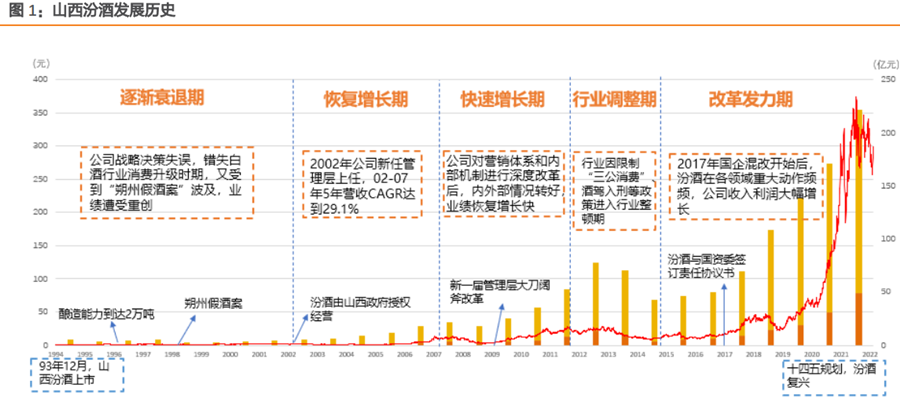This screenshot has height=398, width=900.
Task: Click the 2008 year label
Action: (463, 355)
